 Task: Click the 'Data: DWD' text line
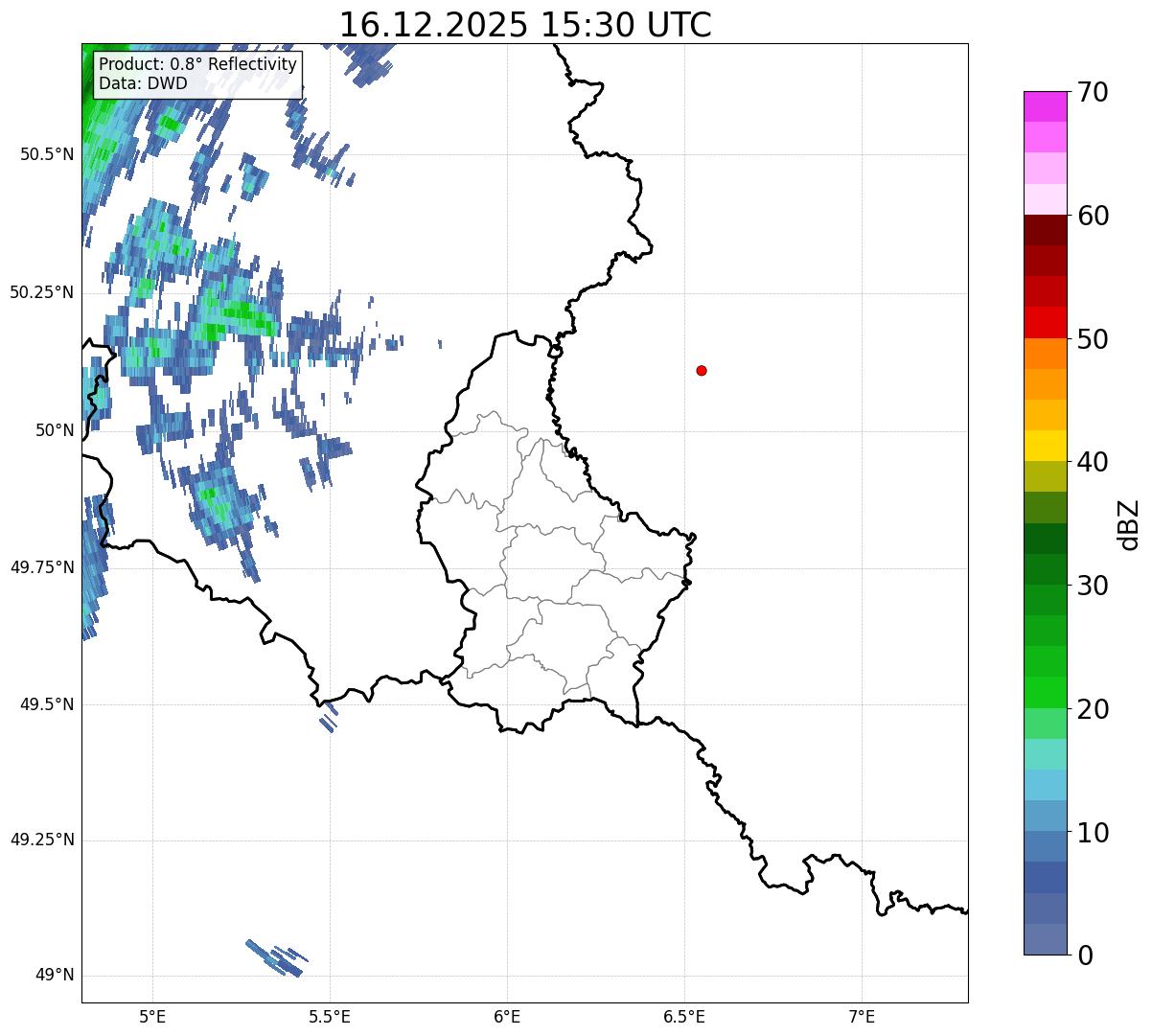point(143,83)
